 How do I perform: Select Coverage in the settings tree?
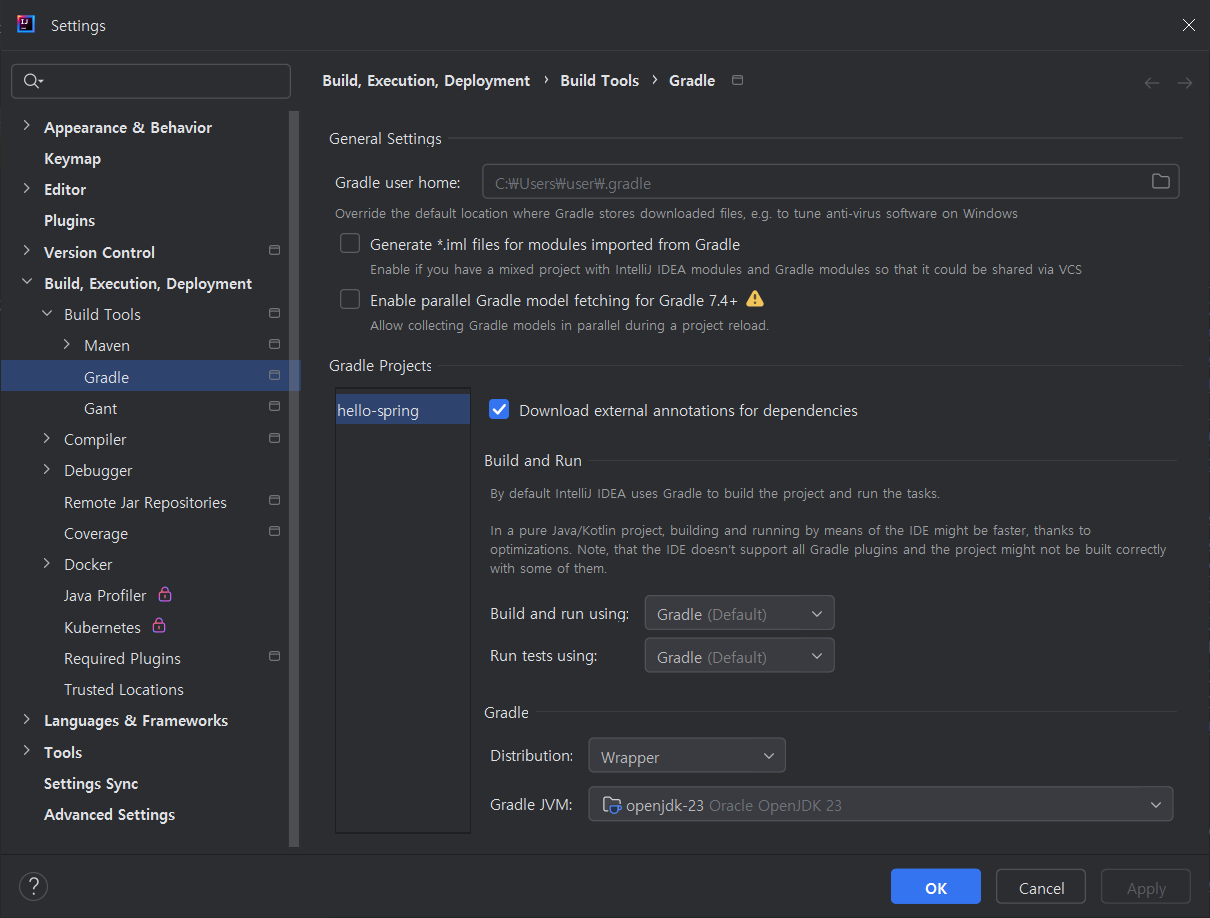coord(96,533)
